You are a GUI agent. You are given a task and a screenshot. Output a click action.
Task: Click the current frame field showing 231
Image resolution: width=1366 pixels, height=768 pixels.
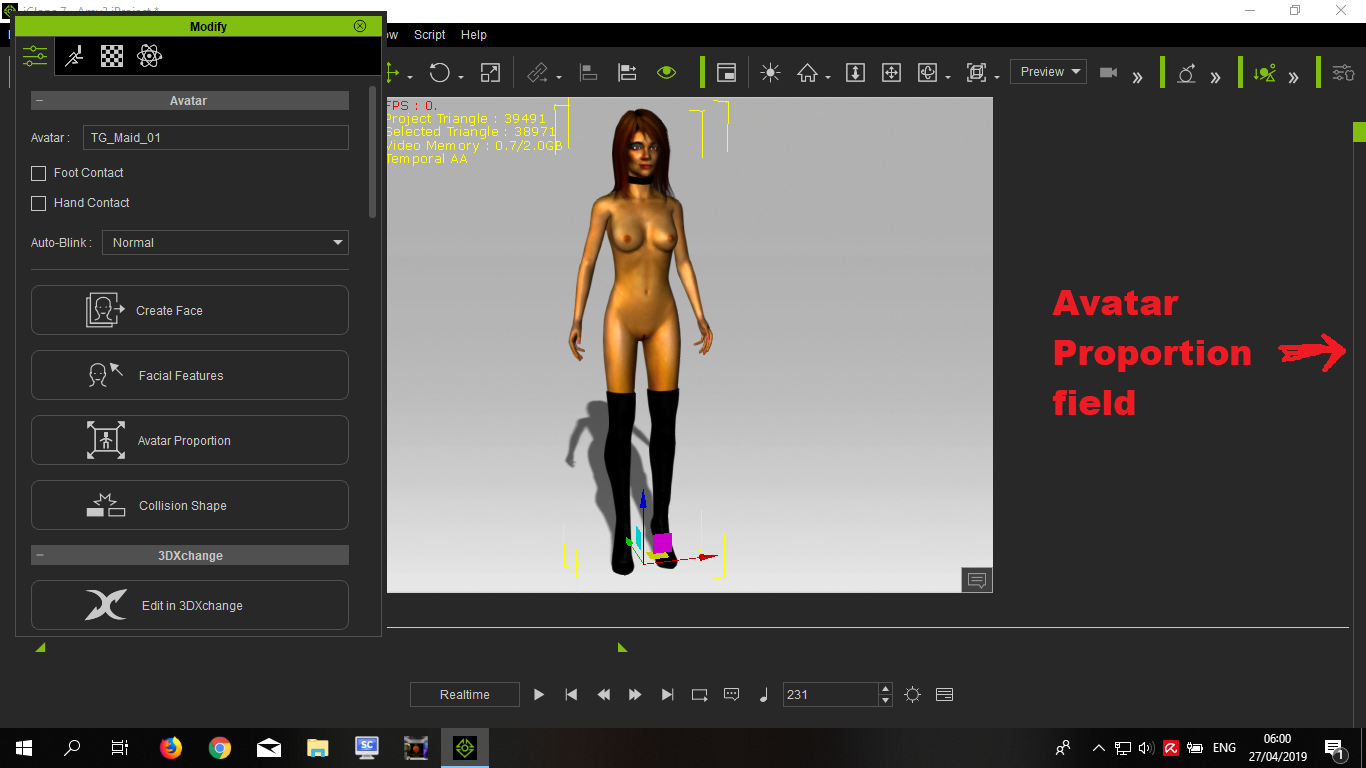830,694
